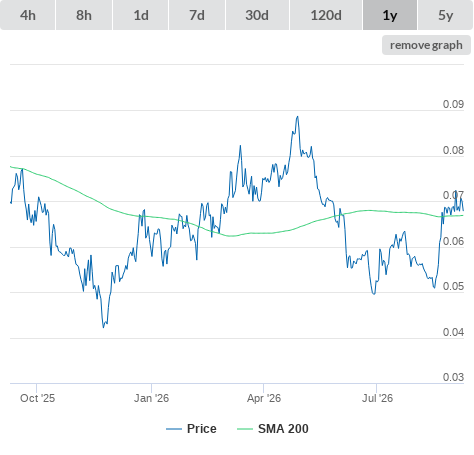This screenshot has height=455, width=474.
Task: Click the blue Price line swatch
Action: tap(174, 429)
